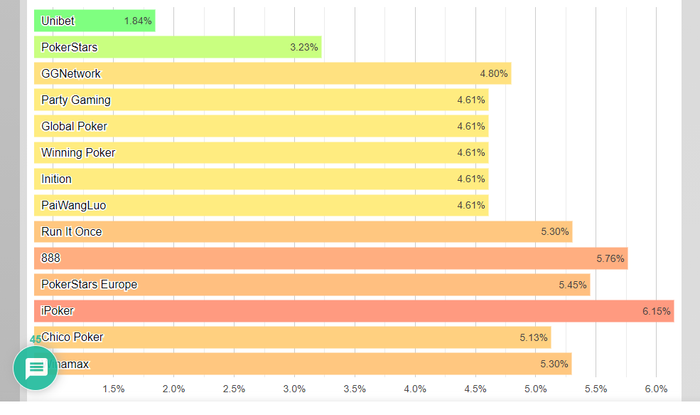Screen dimensions: 700x415
Task: Click the 5.76% value on the 888 bar
Action: pos(610,259)
